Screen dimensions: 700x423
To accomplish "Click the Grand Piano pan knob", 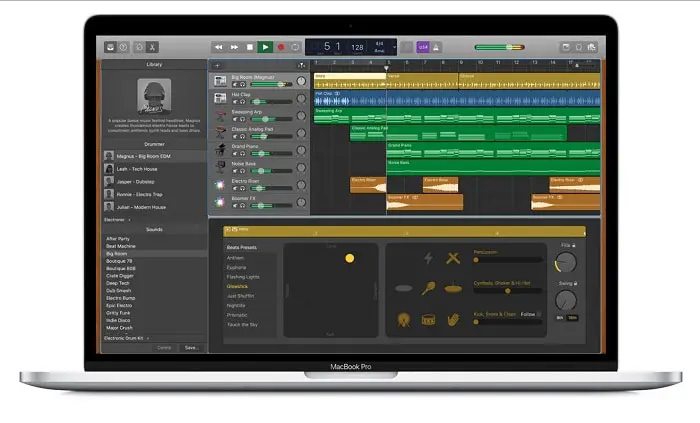I will tap(301, 150).
